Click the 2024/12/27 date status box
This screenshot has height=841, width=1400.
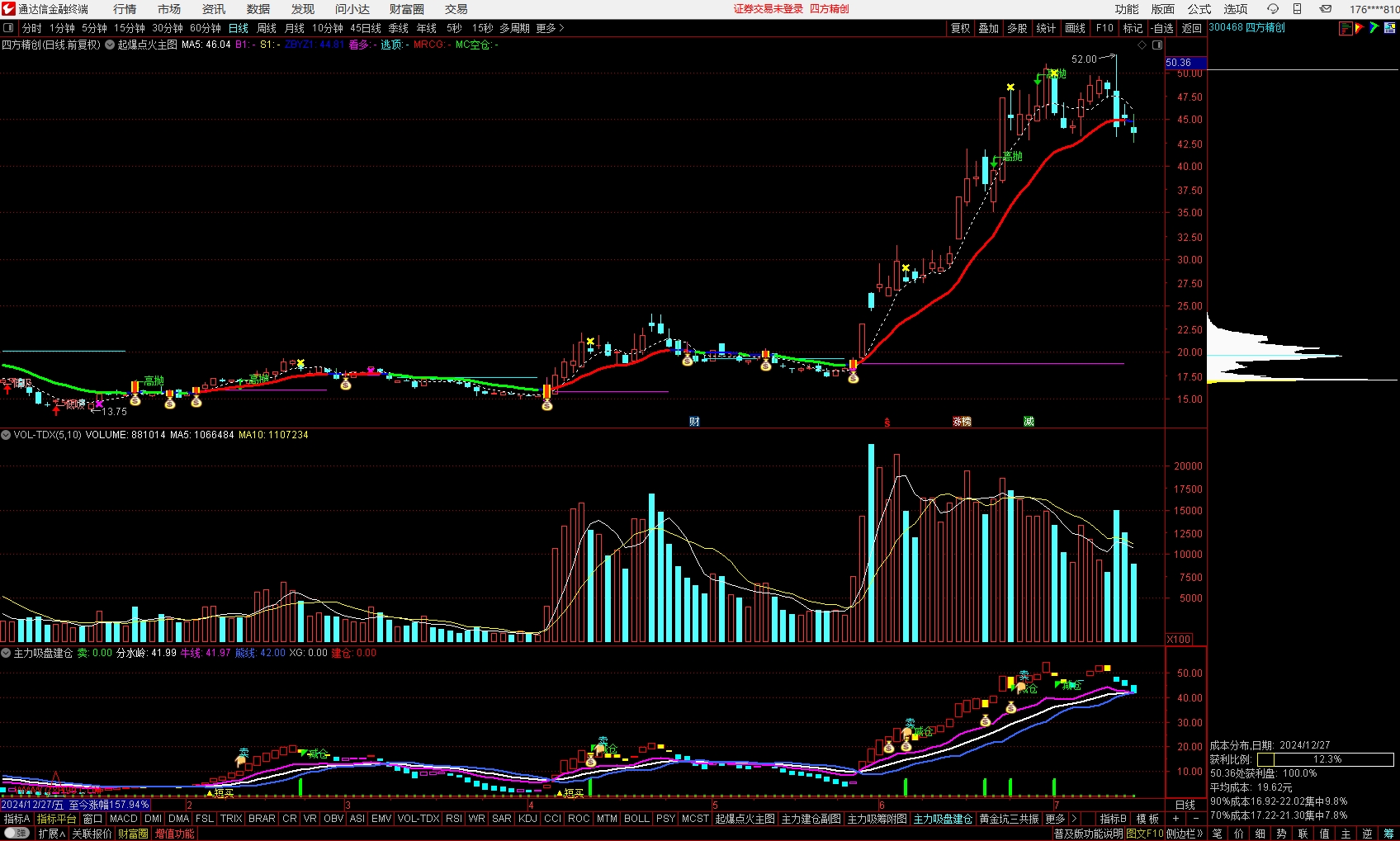(75, 805)
